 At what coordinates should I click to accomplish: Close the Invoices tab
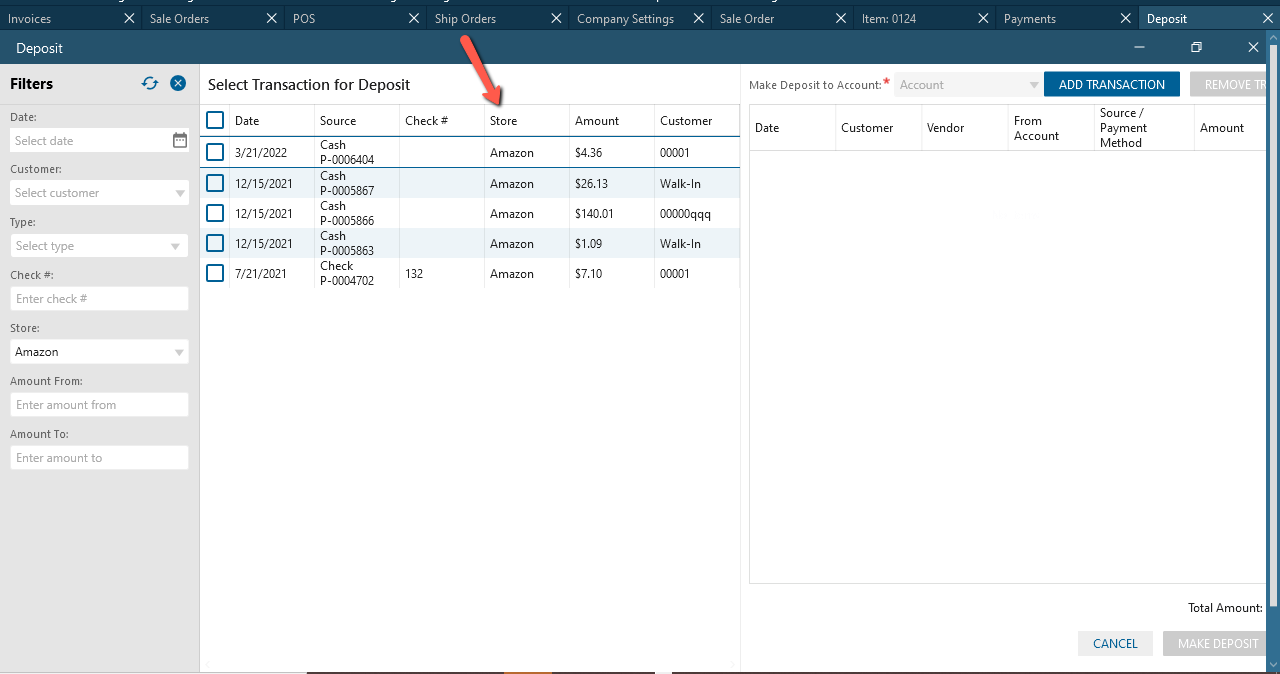coord(128,19)
